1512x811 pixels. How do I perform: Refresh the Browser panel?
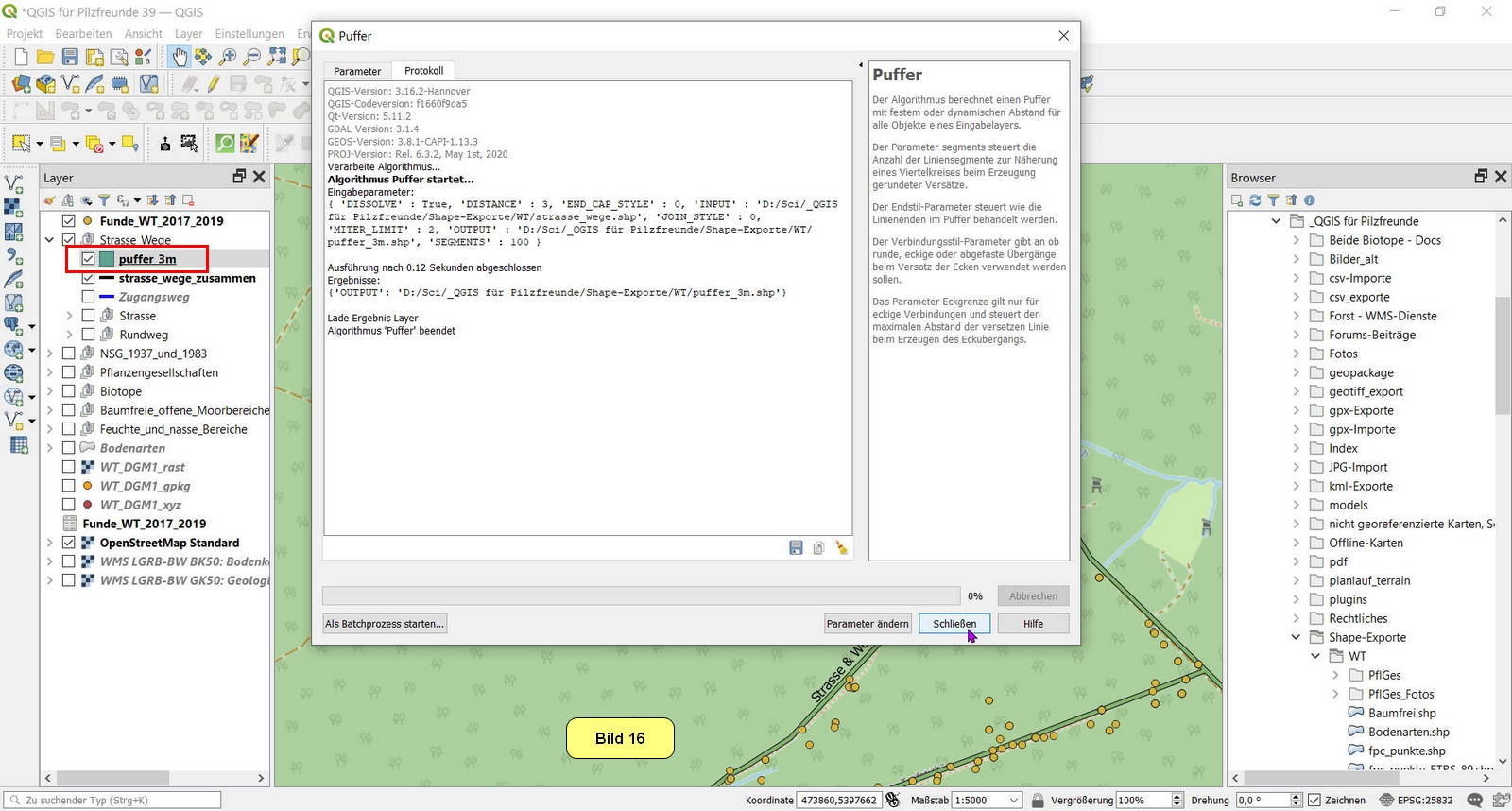[1255, 200]
